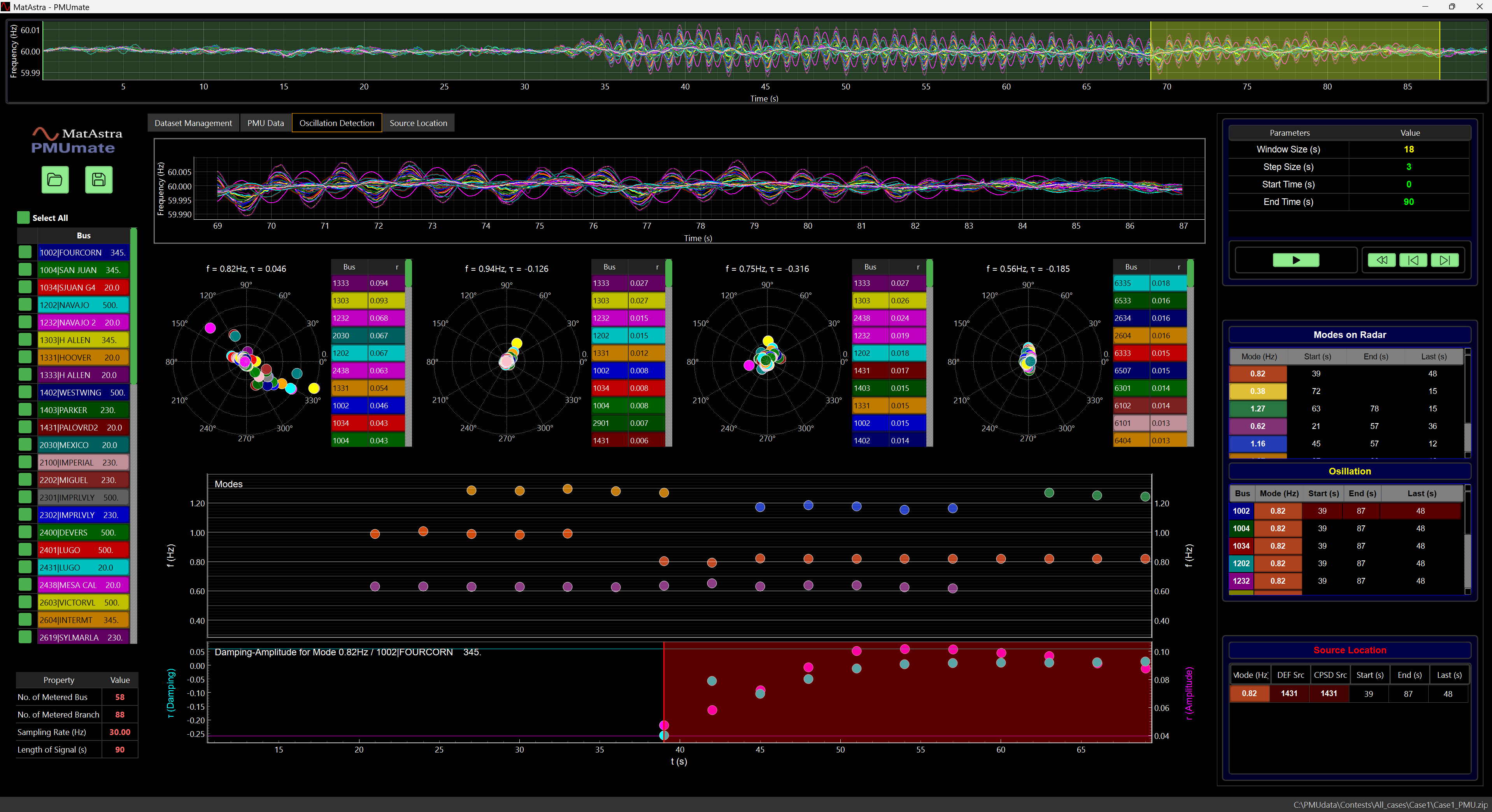
Task: Click the bus list vertical scrollbar
Action: [134, 434]
